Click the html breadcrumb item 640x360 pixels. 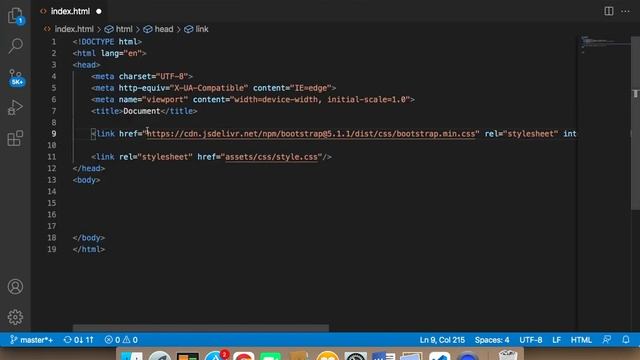[x=124, y=29]
